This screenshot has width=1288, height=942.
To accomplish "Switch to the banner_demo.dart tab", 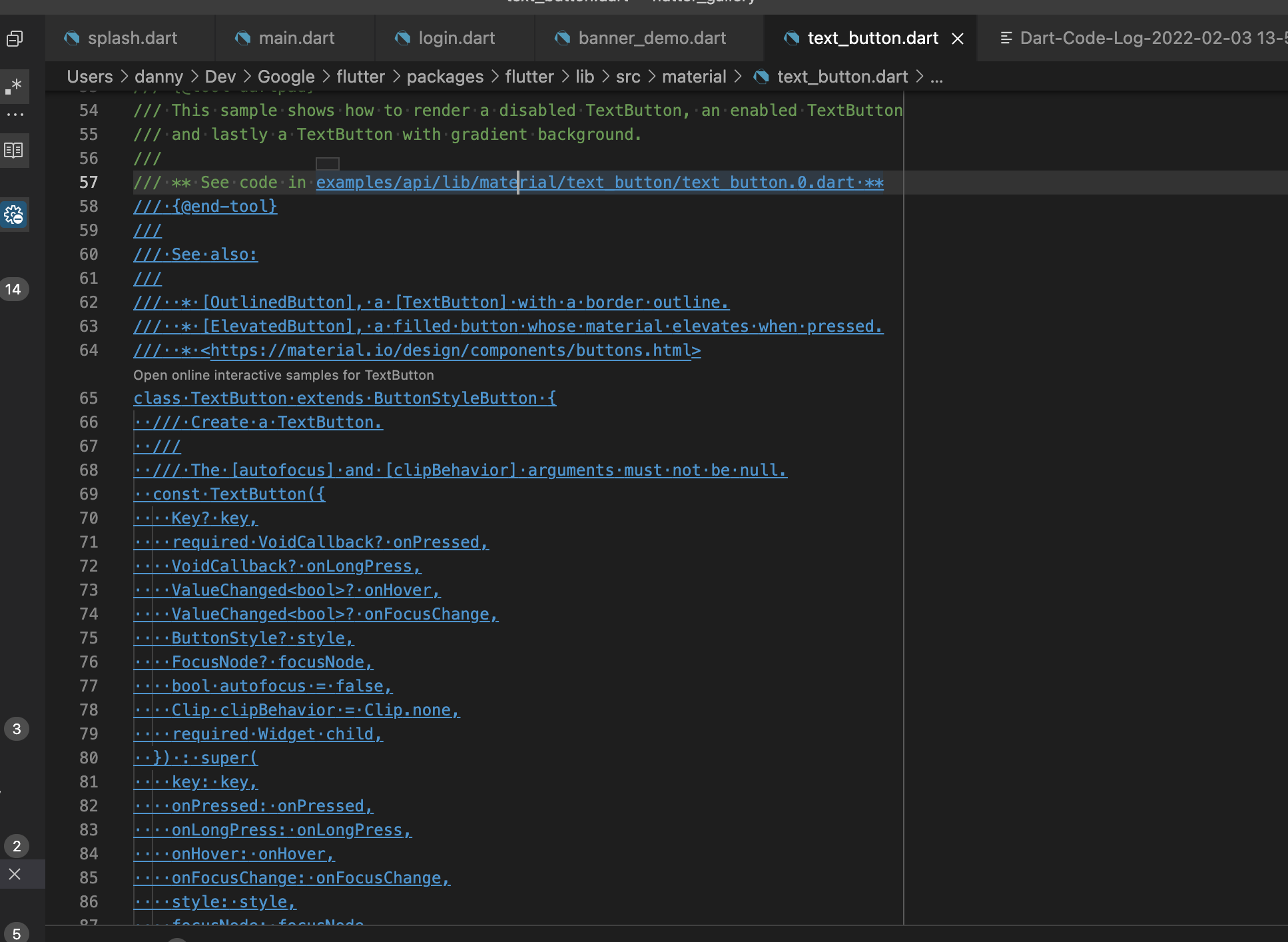I will 651,38.
